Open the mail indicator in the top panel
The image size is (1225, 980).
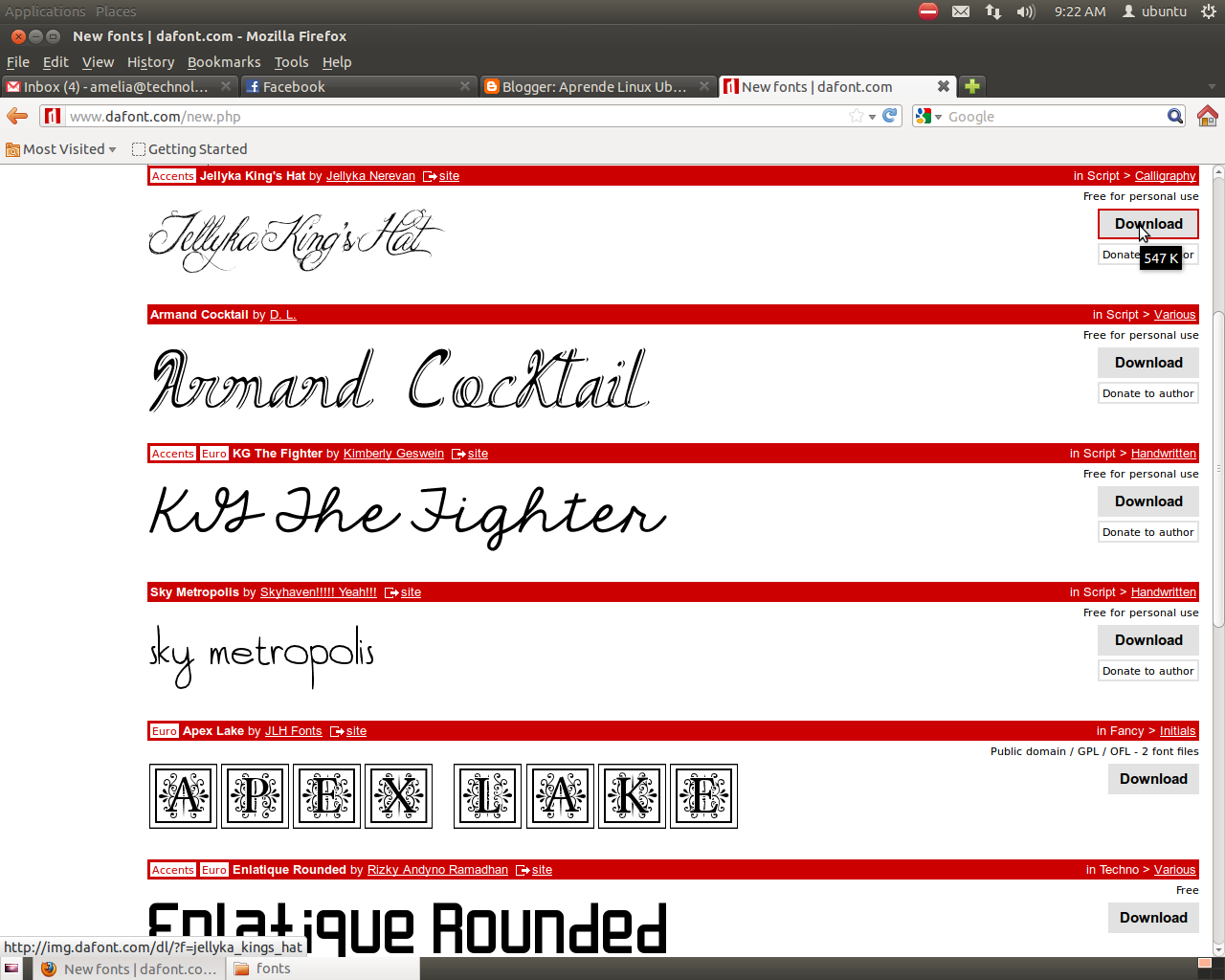(x=961, y=11)
